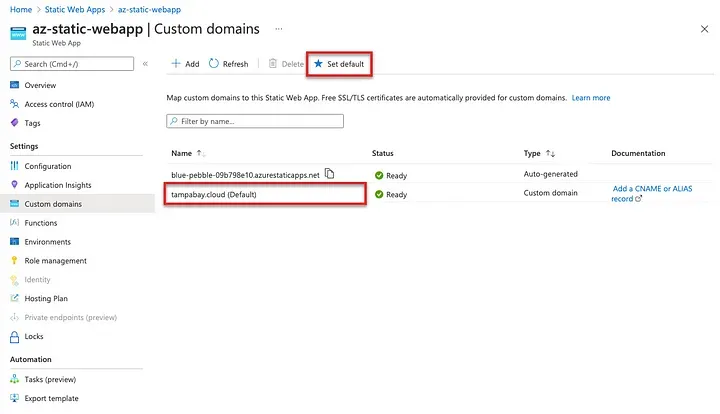Click the Tasks (preview) icon
Viewport: 720px width, 414px height.
(15, 379)
